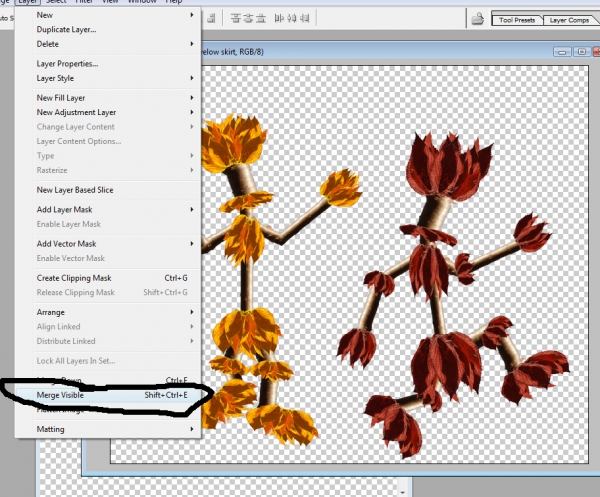Click greyed-out Change Layer Content entry
This screenshot has width=600, height=497.
pos(108,127)
